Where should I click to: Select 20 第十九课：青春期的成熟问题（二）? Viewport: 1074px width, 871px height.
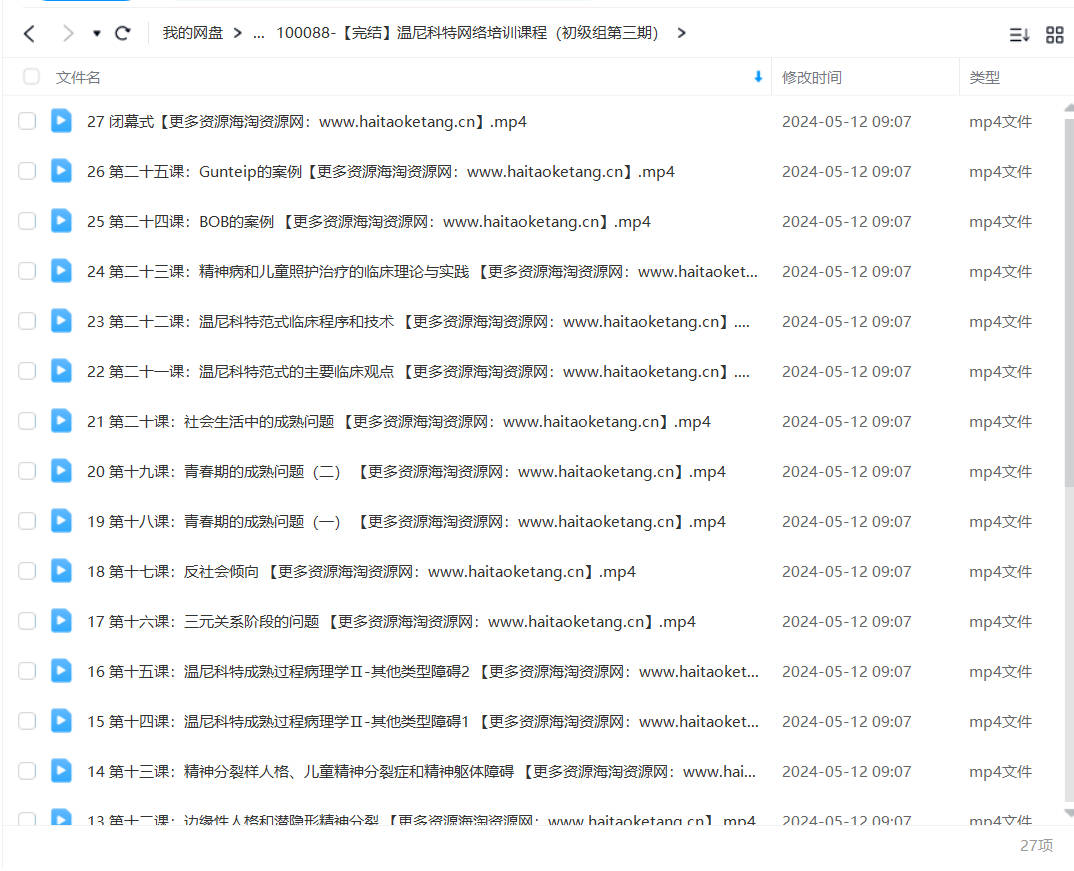[x=406, y=472]
